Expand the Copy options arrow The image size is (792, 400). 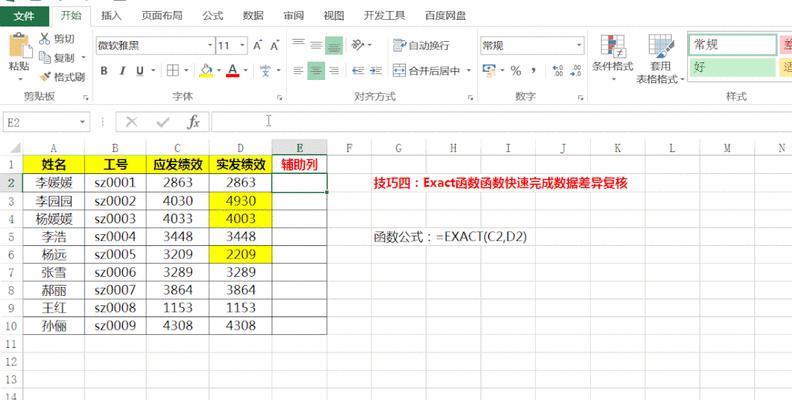click(x=83, y=58)
